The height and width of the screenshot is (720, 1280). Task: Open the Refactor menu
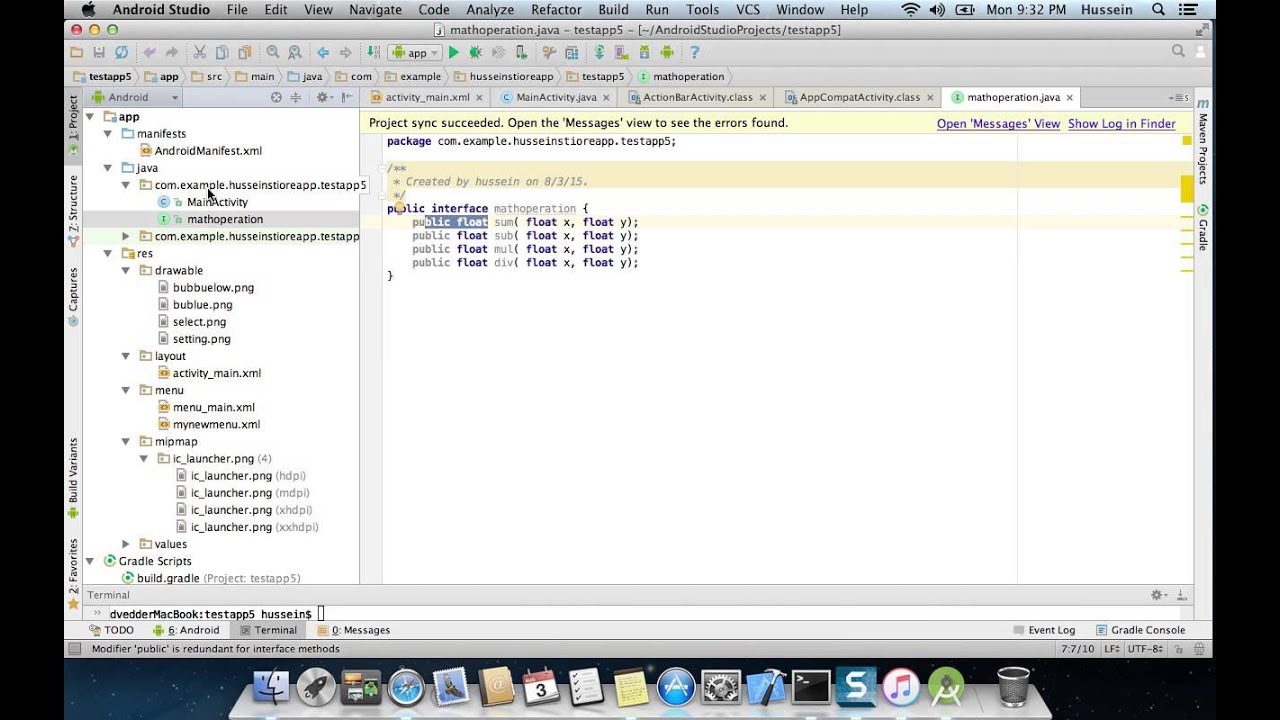point(556,10)
